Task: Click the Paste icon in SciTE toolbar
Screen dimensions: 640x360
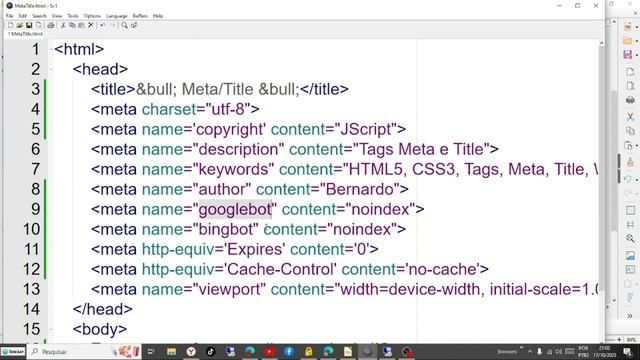Action: [81, 25]
